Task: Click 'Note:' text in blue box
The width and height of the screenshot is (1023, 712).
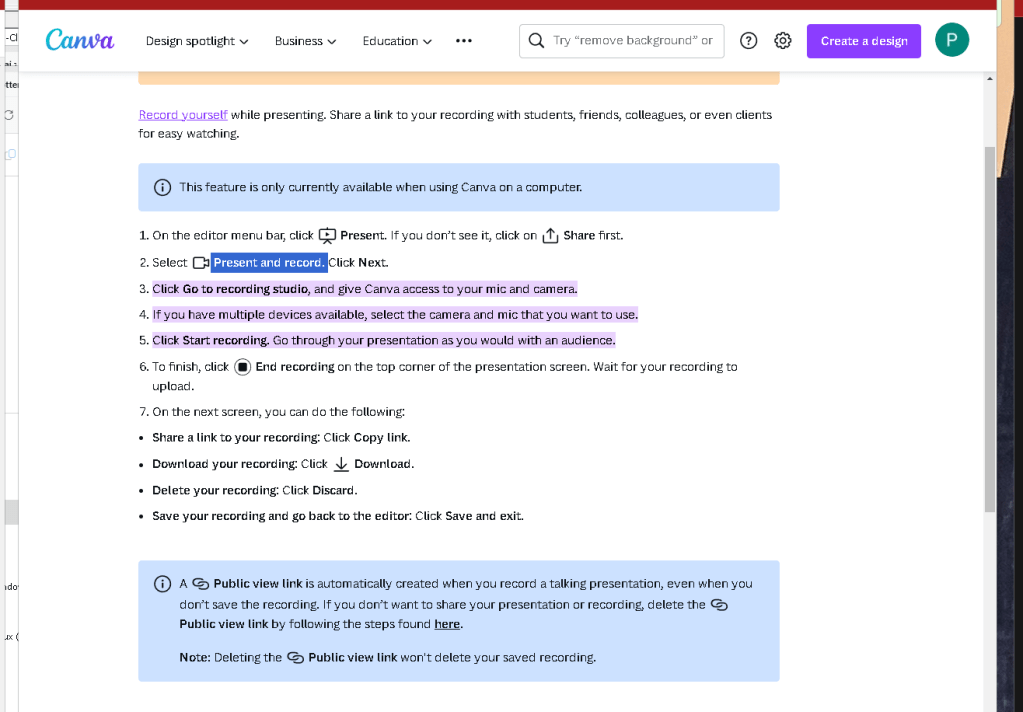Action: click(195, 658)
